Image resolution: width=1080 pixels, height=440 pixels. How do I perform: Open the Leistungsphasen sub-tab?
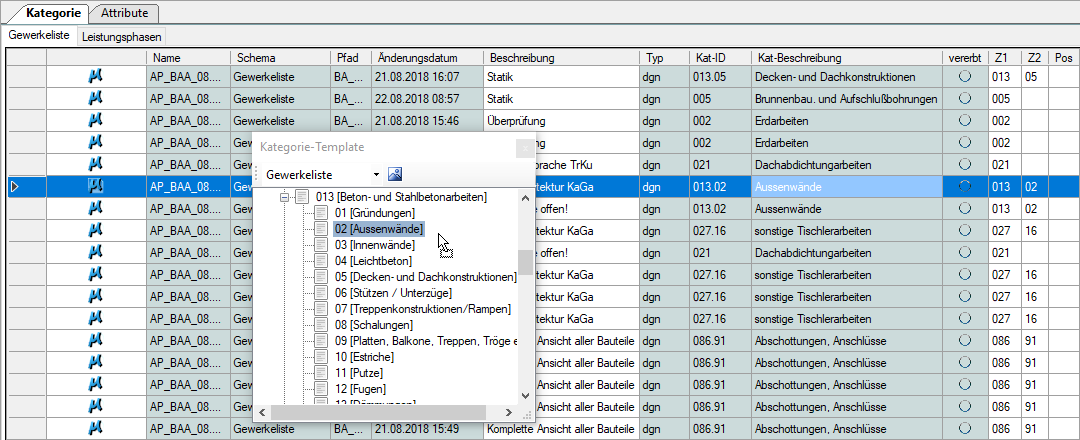pos(121,36)
